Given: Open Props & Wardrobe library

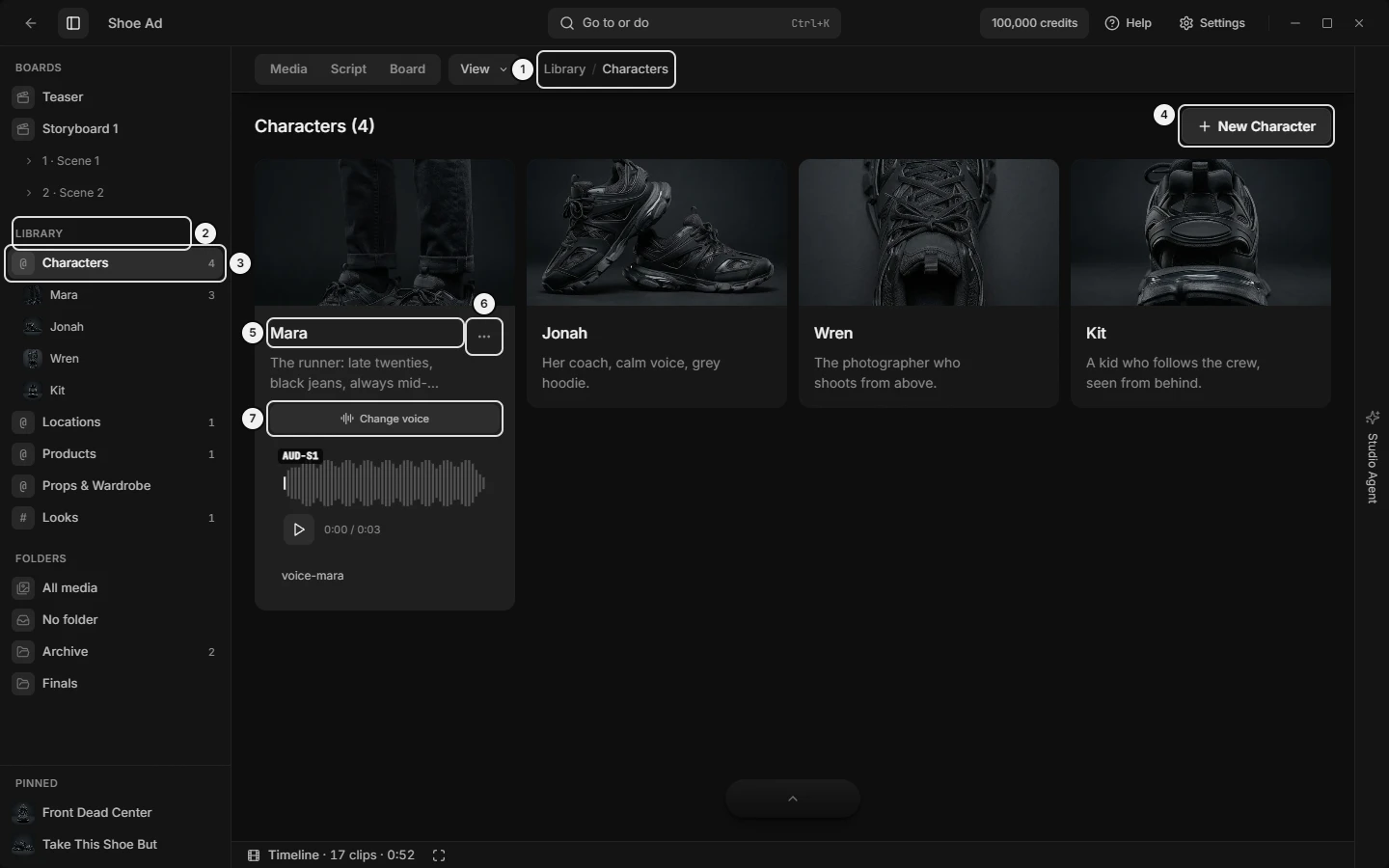Looking at the screenshot, I should click(116, 486).
